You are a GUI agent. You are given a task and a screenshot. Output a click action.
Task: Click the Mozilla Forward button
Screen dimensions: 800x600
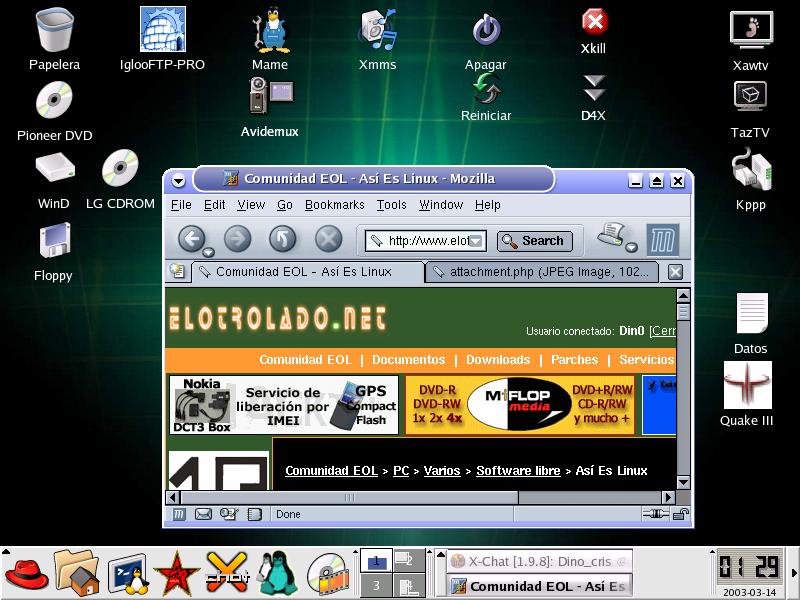(x=238, y=238)
